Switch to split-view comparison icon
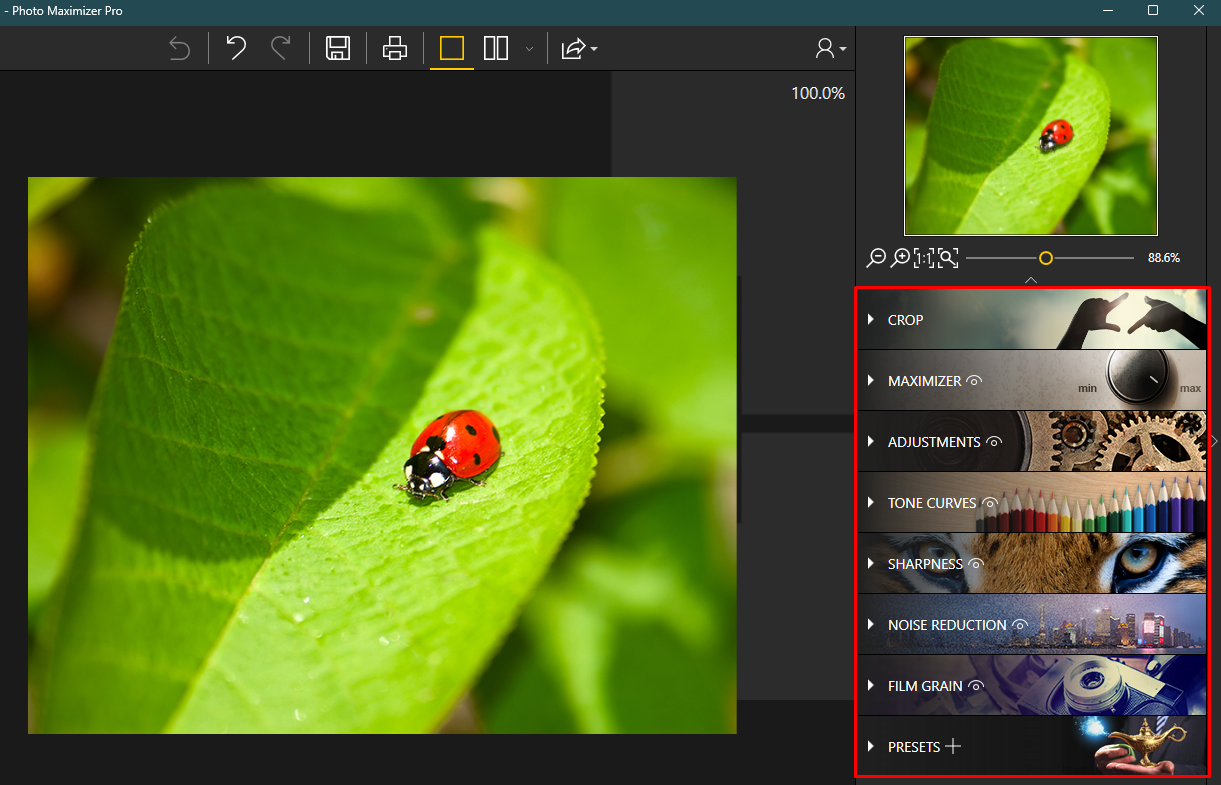This screenshot has height=785, width=1221. pos(495,47)
